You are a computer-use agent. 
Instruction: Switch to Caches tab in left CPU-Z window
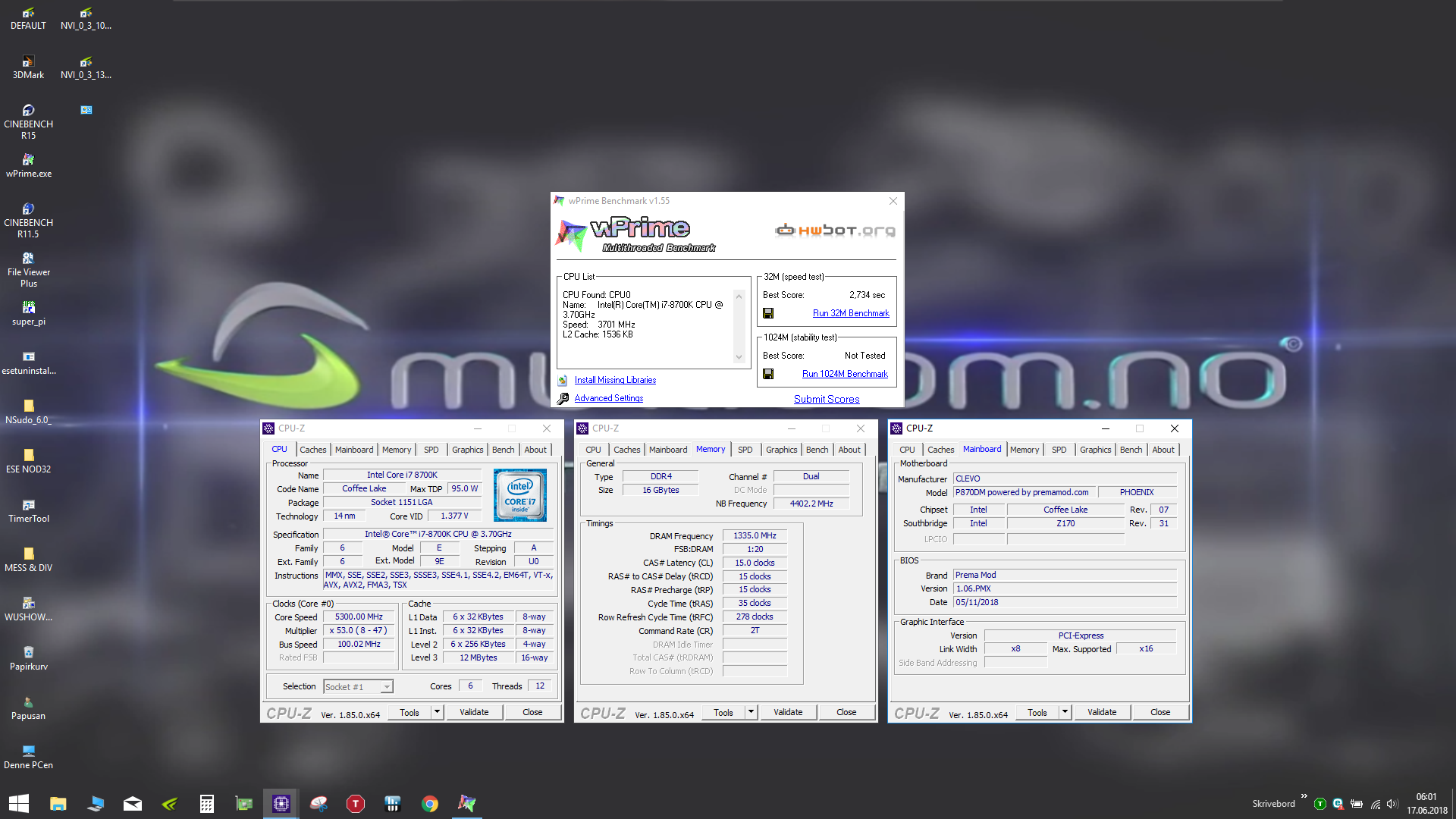pyautogui.click(x=312, y=450)
